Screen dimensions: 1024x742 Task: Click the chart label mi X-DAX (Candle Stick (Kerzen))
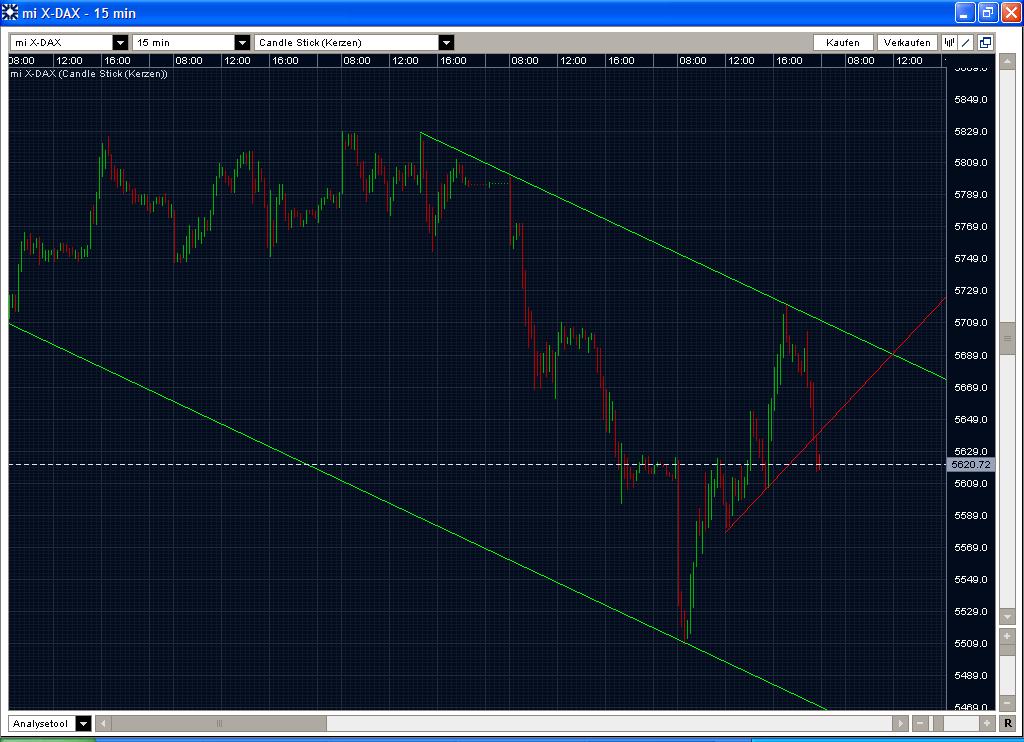90,73
